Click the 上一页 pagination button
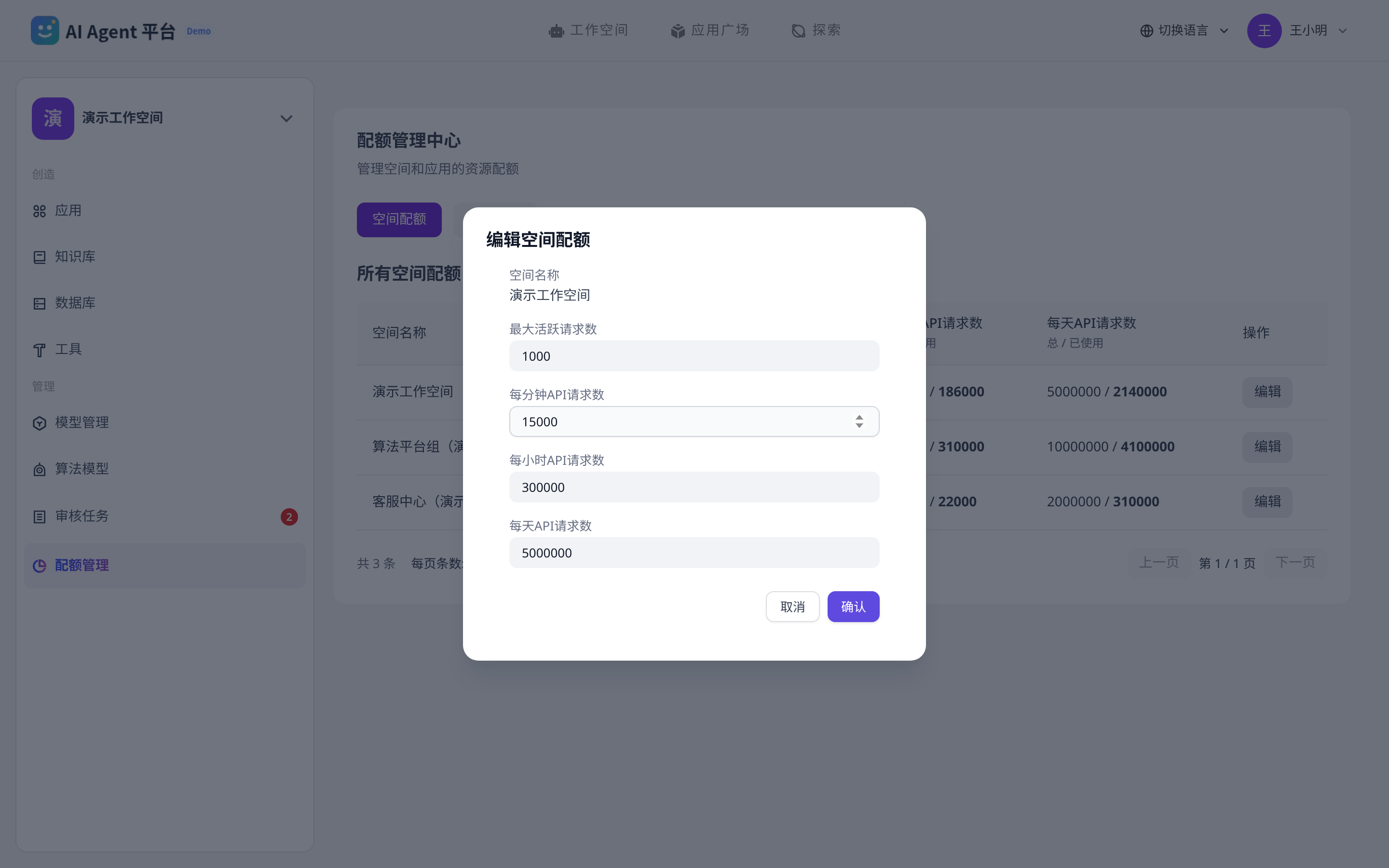The width and height of the screenshot is (1389, 868). (x=1159, y=563)
